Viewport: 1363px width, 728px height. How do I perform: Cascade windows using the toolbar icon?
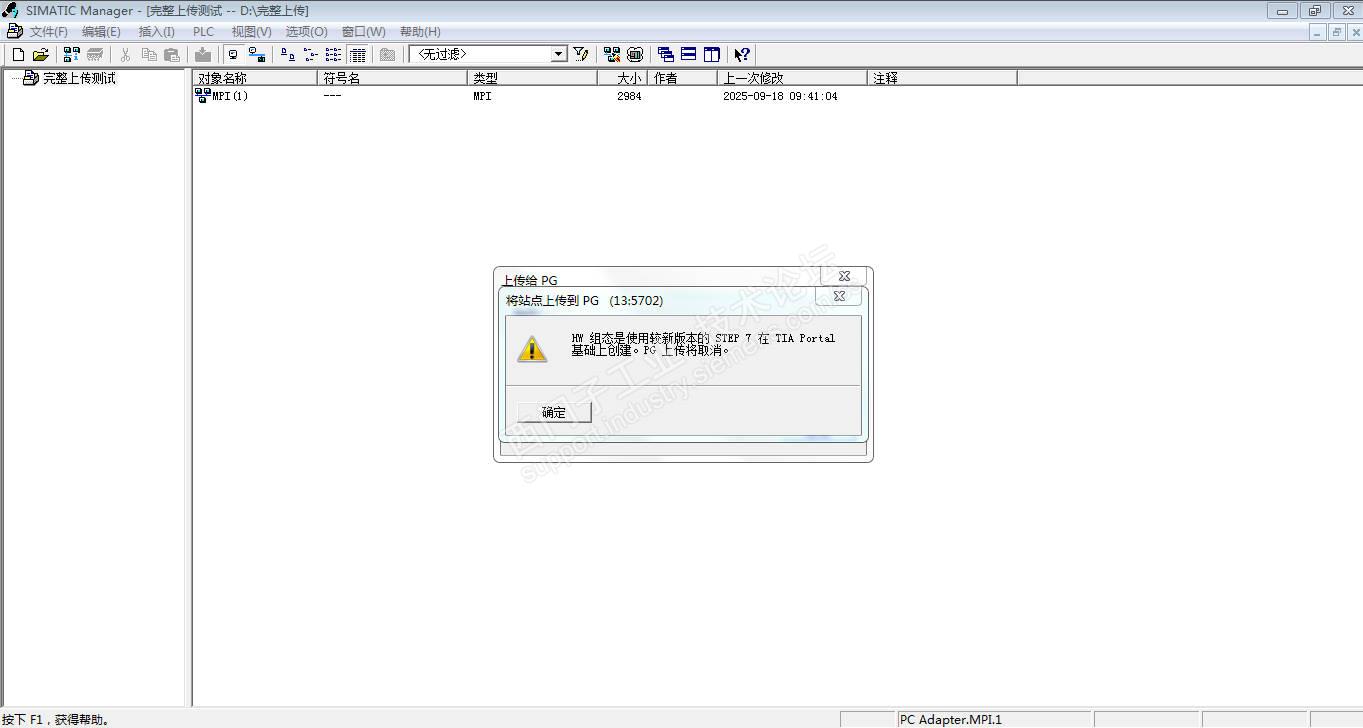tap(666, 55)
